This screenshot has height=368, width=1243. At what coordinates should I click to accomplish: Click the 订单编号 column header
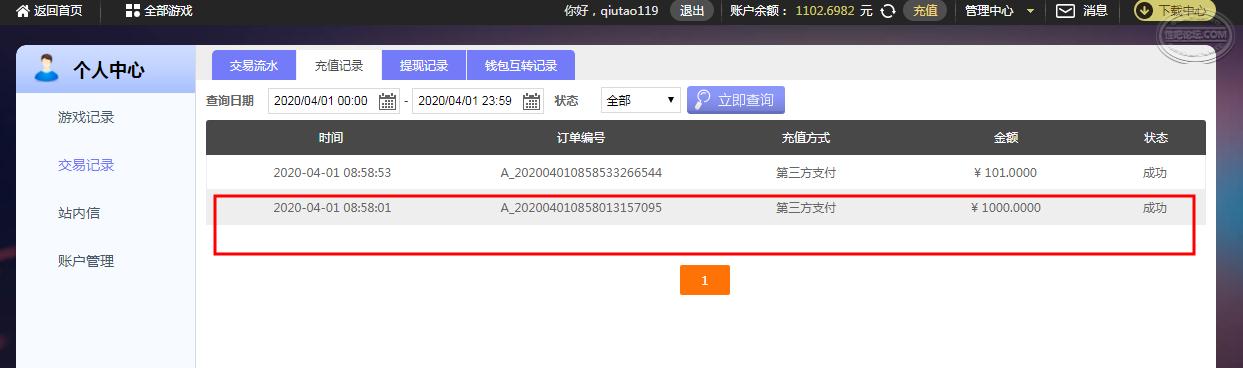[581, 138]
